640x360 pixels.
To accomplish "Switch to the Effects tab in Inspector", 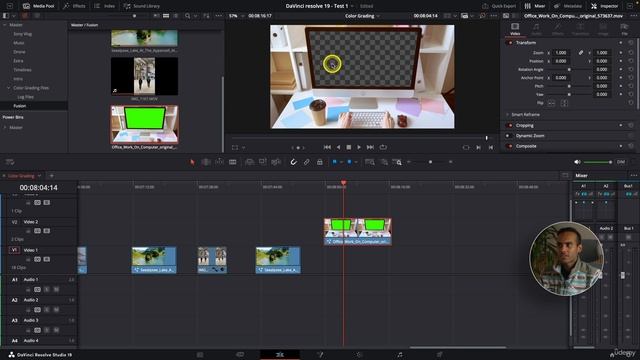I will pos(558,29).
